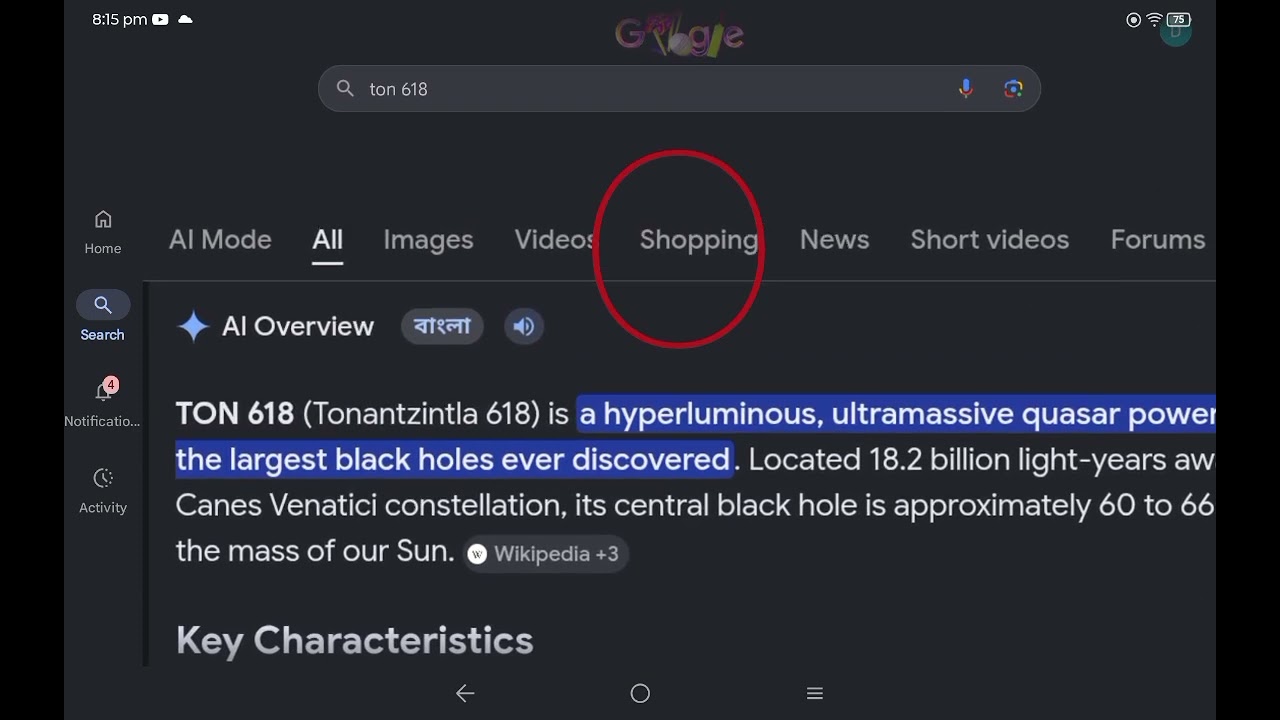Click the text 'the mass of our Sun.'

coord(315,551)
